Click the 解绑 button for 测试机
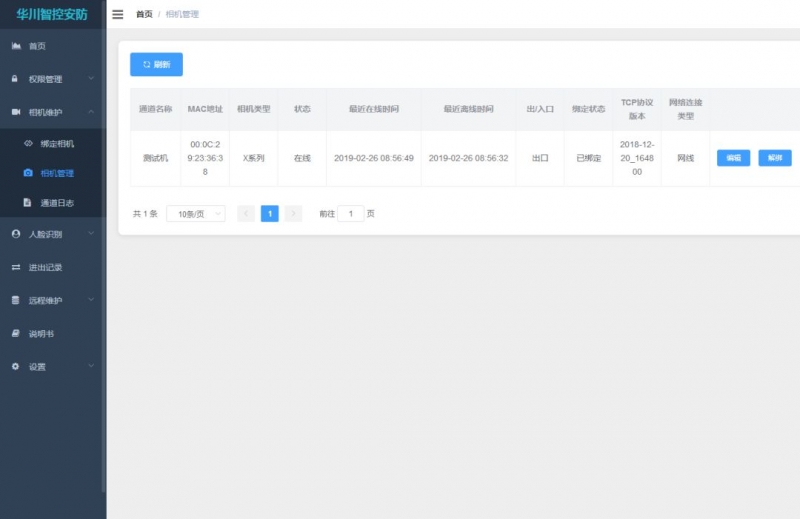The height and width of the screenshot is (519, 800). coord(774,158)
